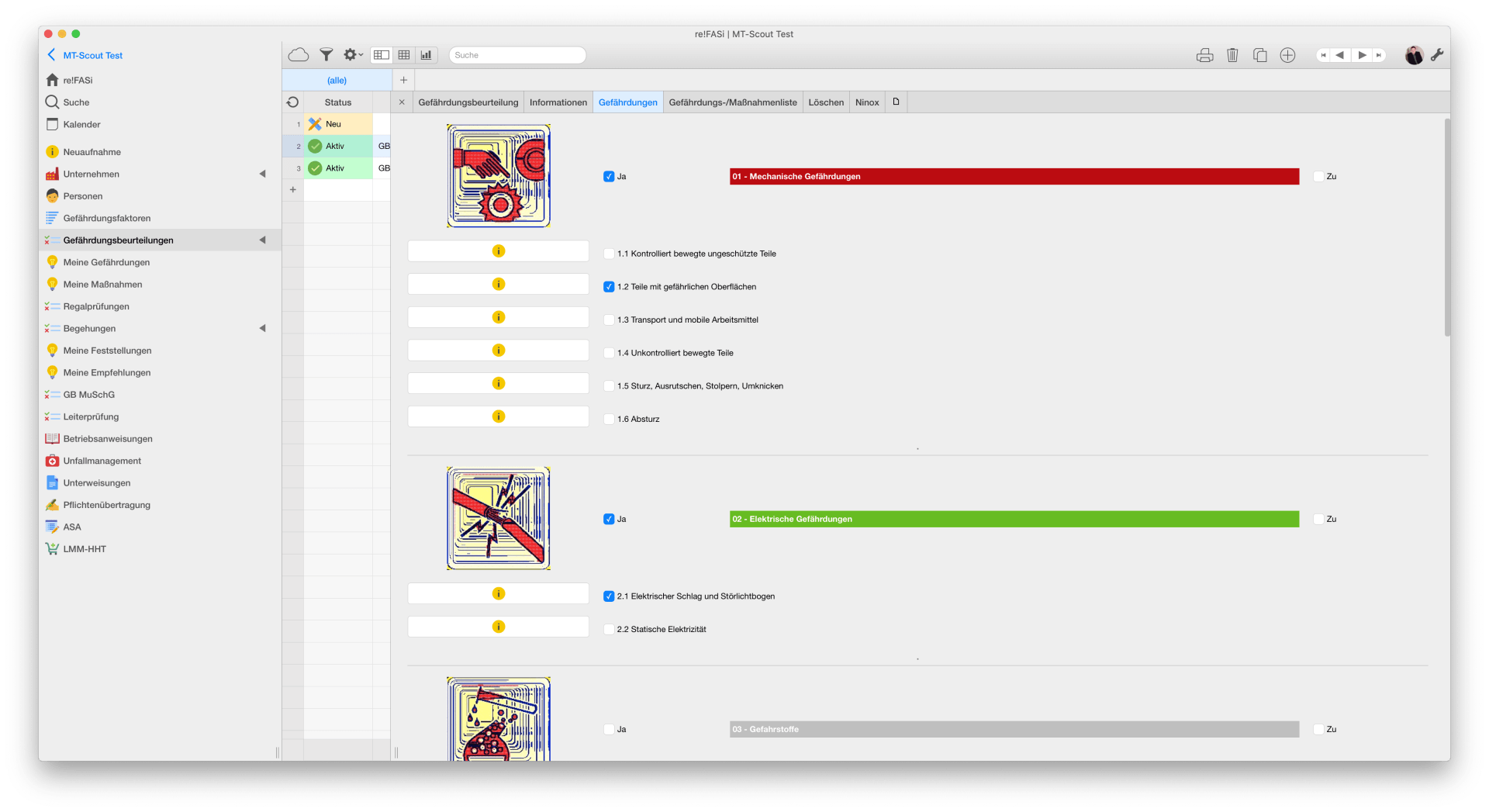Viewport: 1489px width, 812px height.
Task: Click green 02 Elektrische Gefährdungen bar
Action: tap(1014, 520)
